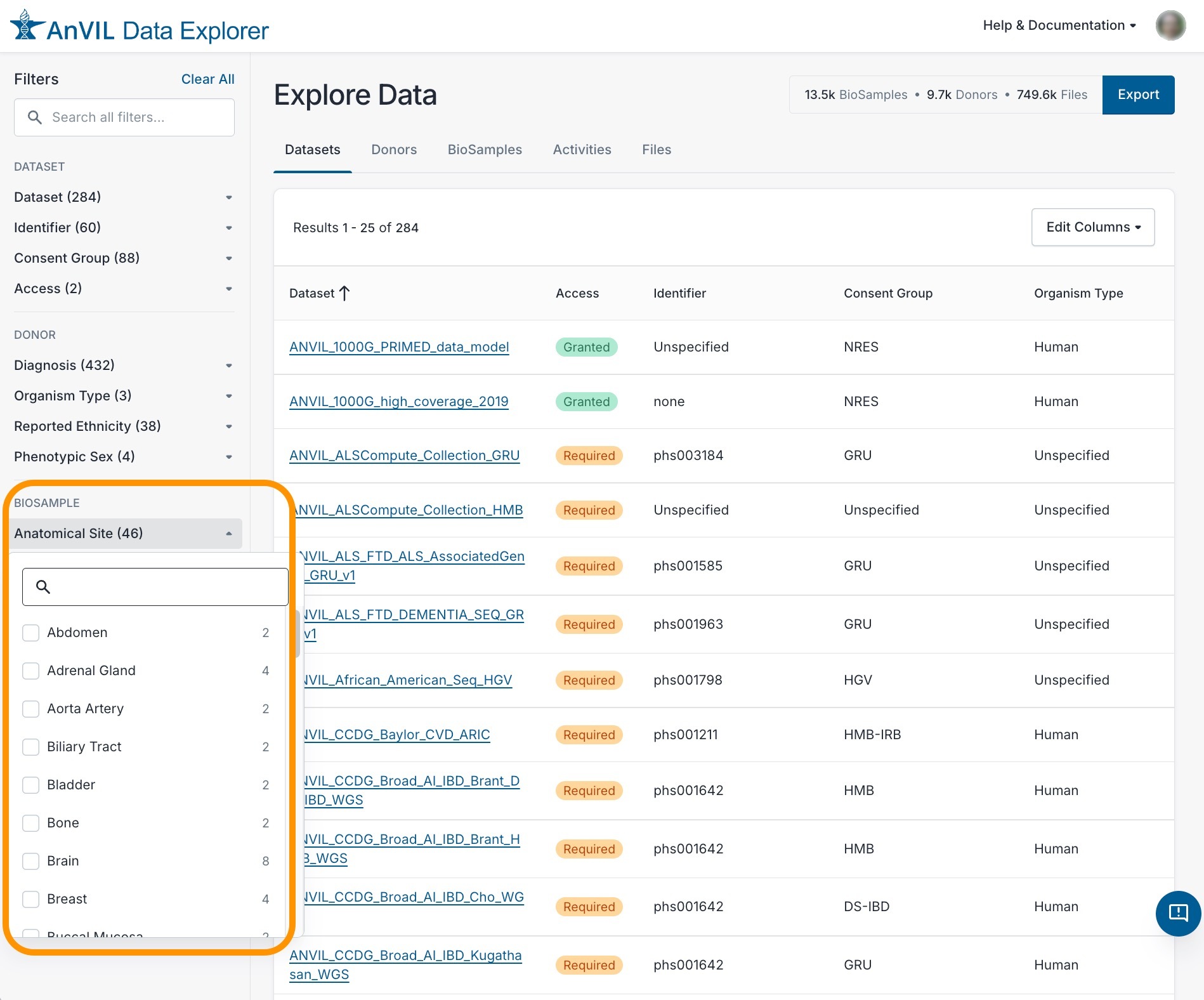Open the ANVIL_1000G_PRIMED_data_model dataset link
The width and height of the screenshot is (1204, 1000).
pyautogui.click(x=399, y=347)
